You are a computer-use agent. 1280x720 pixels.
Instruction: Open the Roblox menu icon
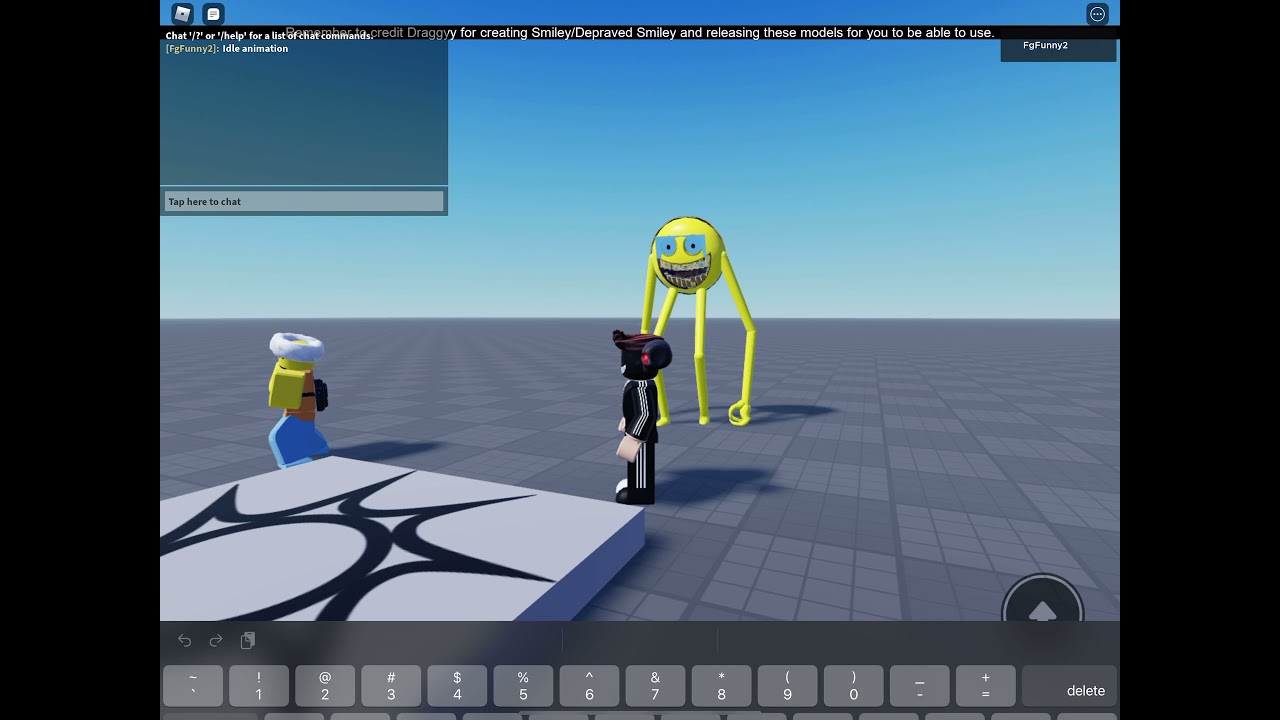point(182,14)
